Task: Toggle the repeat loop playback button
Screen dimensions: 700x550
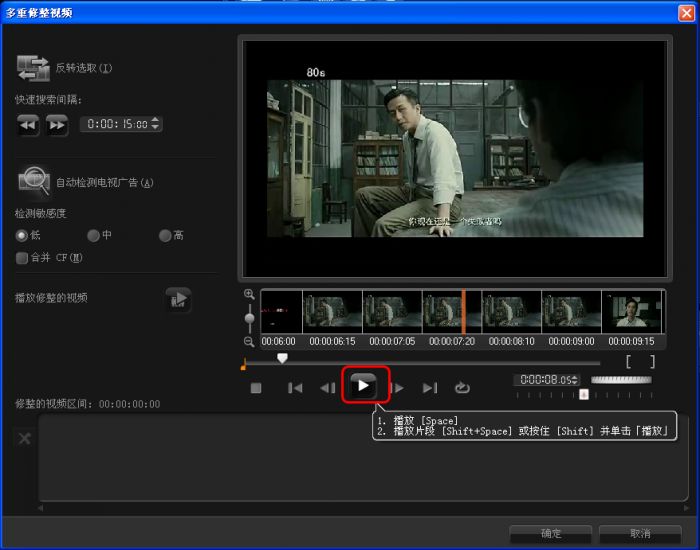Action: (462, 388)
